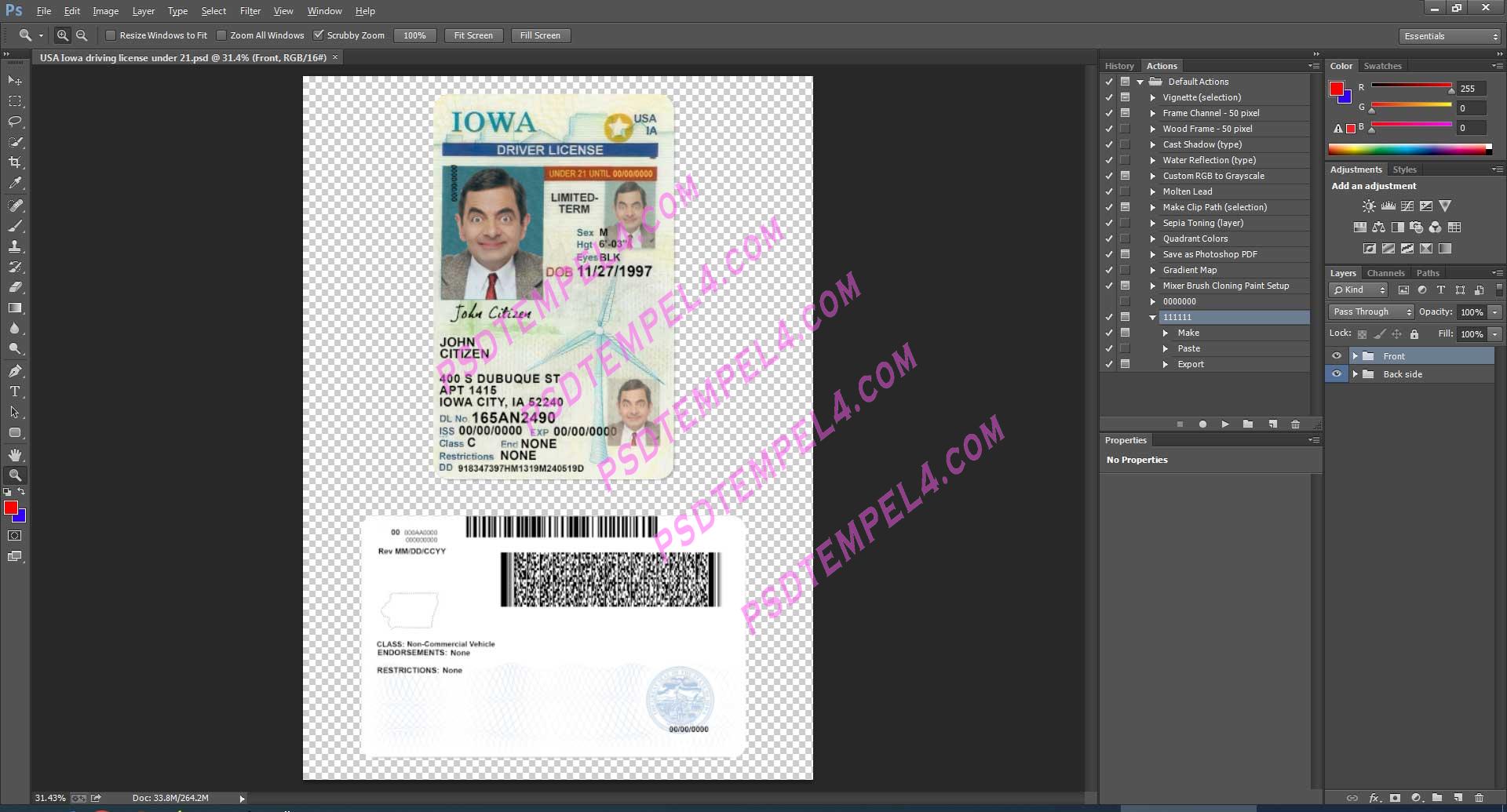Select the Zoom tool in the toolbar
Viewport: 1507px width, 812px height.
14,475
